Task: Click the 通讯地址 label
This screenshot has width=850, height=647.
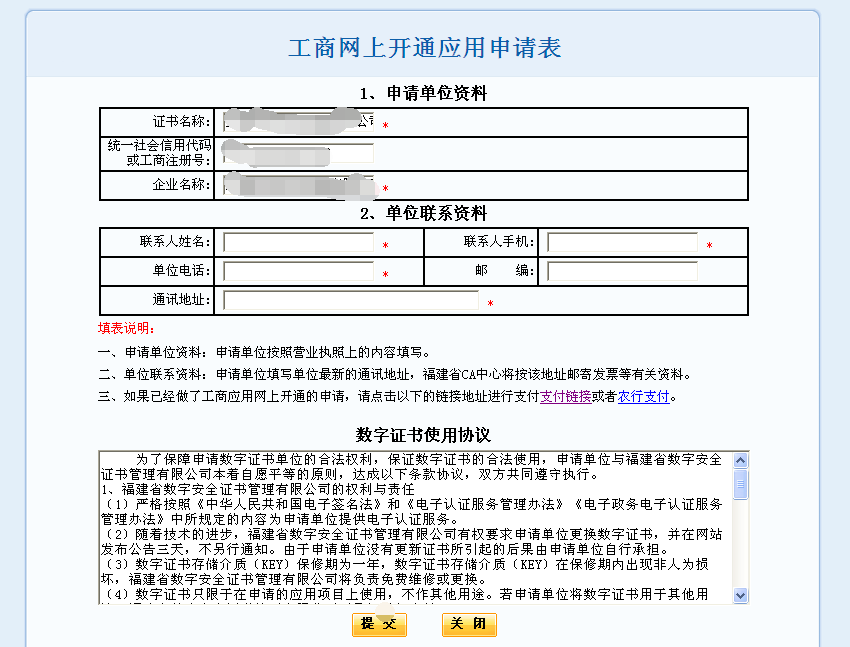Action: 181,300
